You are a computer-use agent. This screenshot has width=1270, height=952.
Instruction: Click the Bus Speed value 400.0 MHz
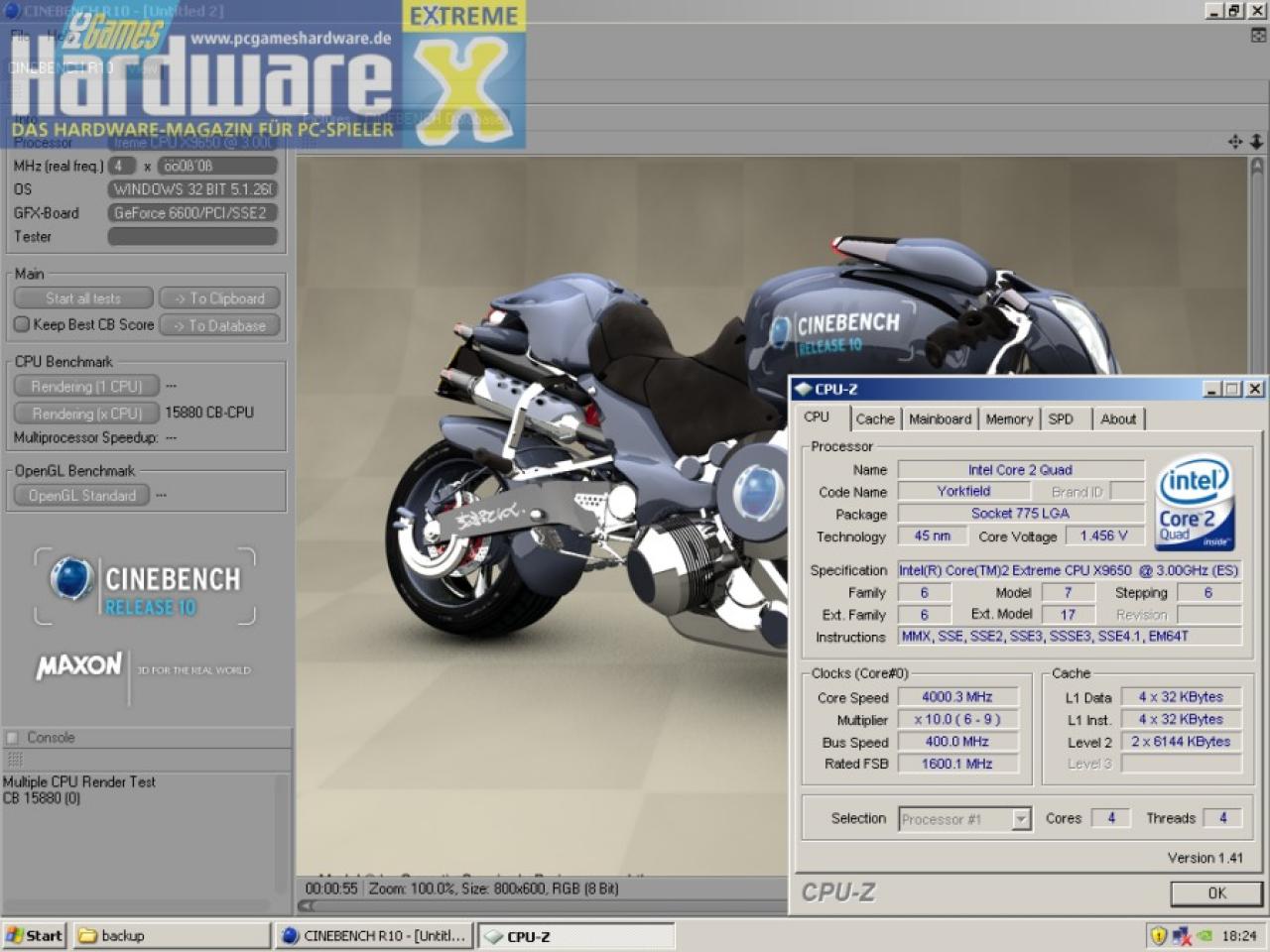pyautogui.click(x=957, y=742)
